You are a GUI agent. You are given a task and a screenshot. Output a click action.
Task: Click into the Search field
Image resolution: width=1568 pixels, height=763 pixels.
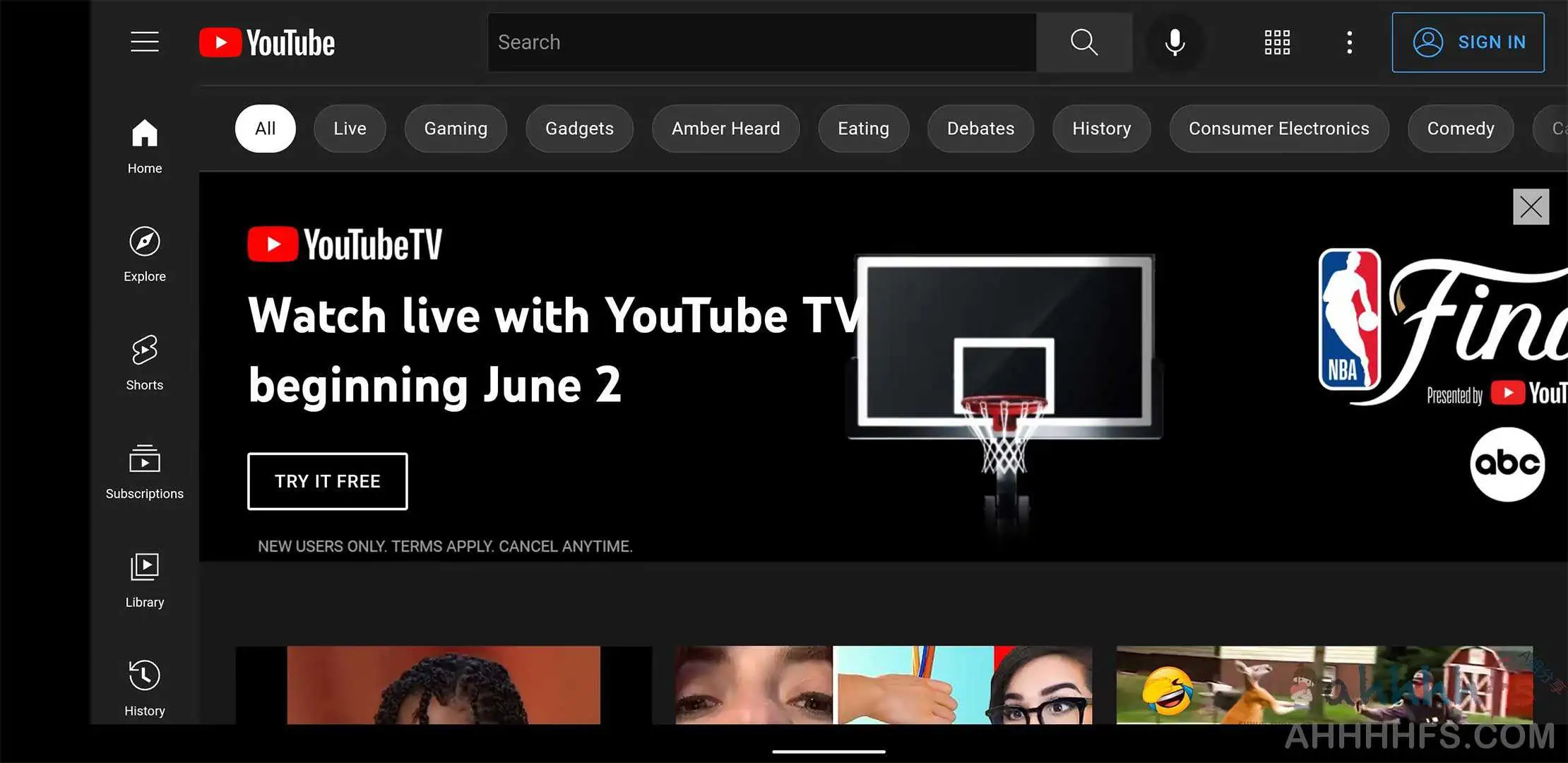[x=763, y=42]
